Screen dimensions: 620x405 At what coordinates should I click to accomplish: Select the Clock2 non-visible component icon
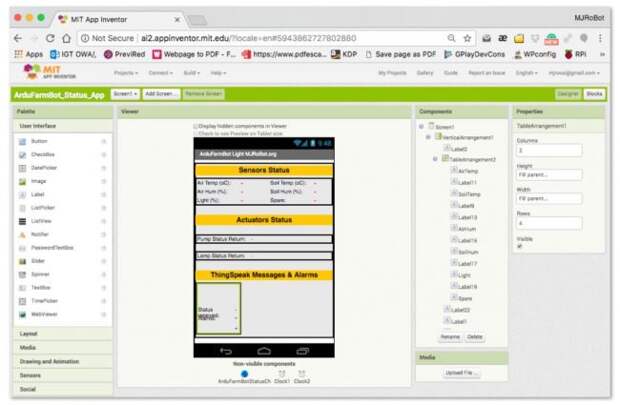302,373
